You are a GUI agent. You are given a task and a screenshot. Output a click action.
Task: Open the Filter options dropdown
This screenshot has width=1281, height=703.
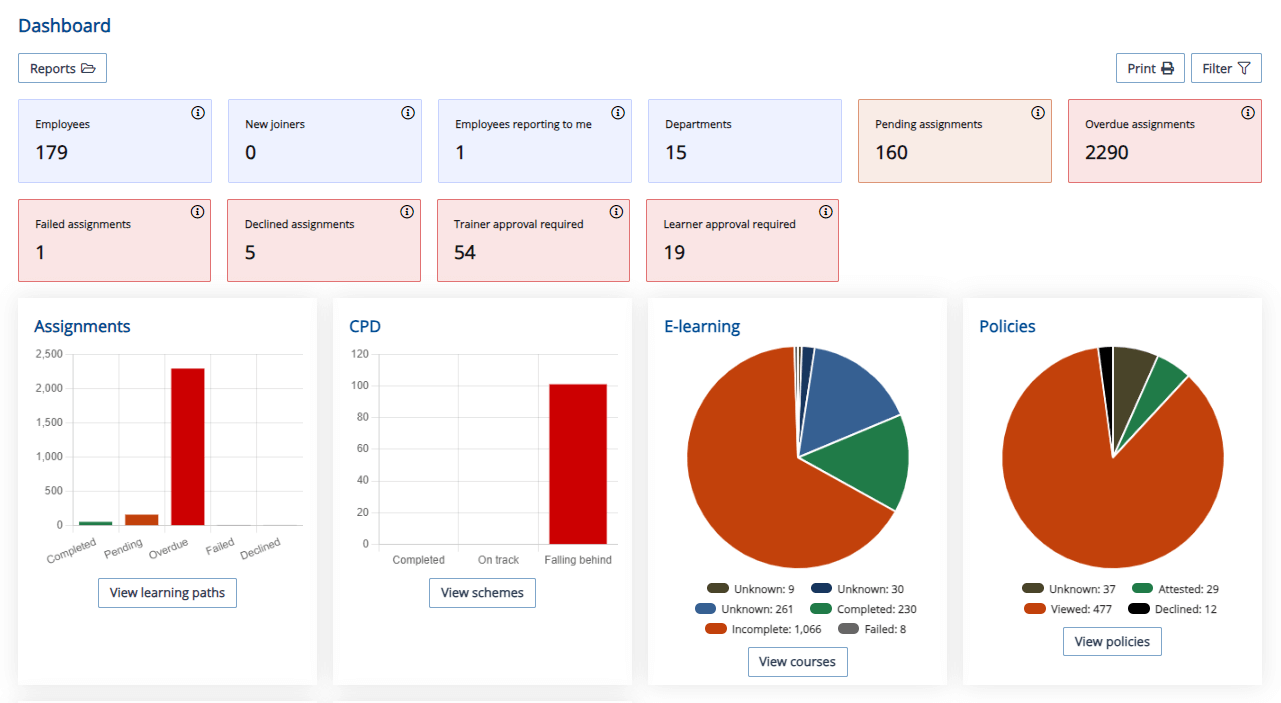[x=1226, y=67]
